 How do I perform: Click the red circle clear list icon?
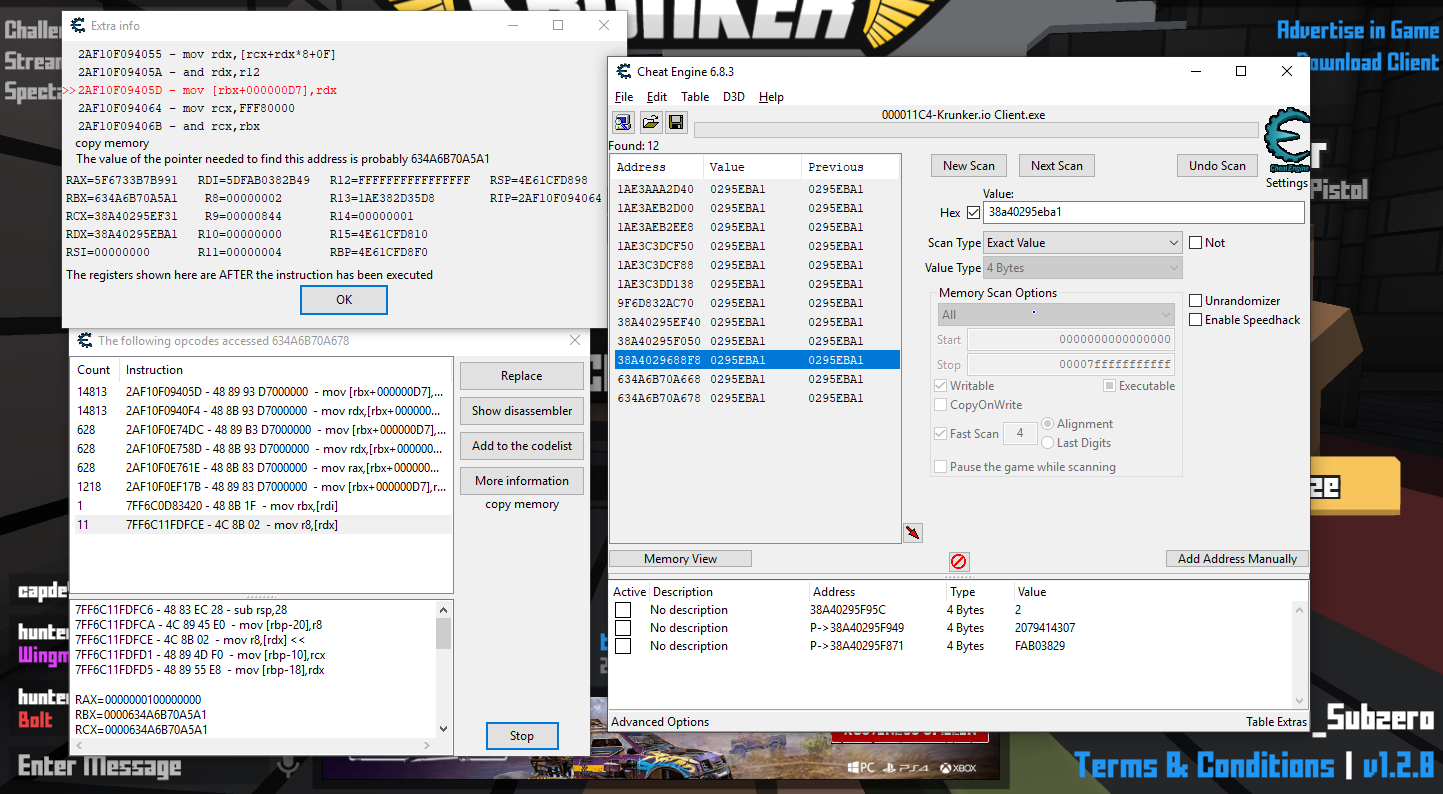(x=959, y=562)
